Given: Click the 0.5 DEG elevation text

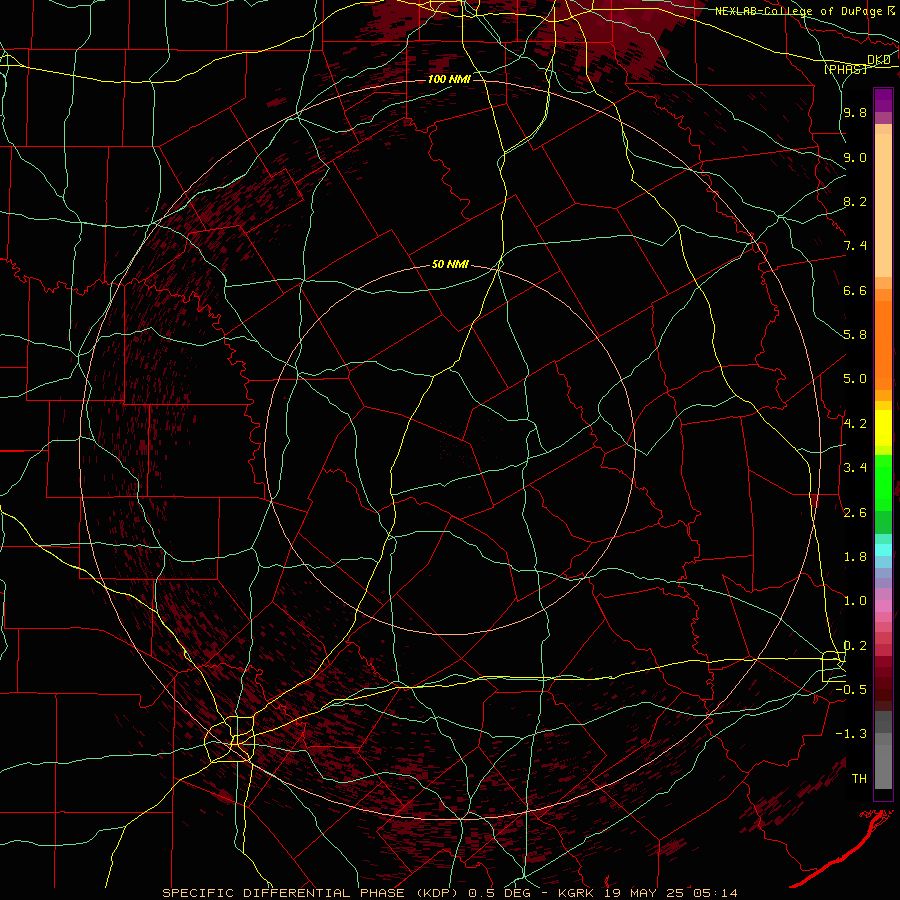Looking at the screenshot, I should click(498, 893).
